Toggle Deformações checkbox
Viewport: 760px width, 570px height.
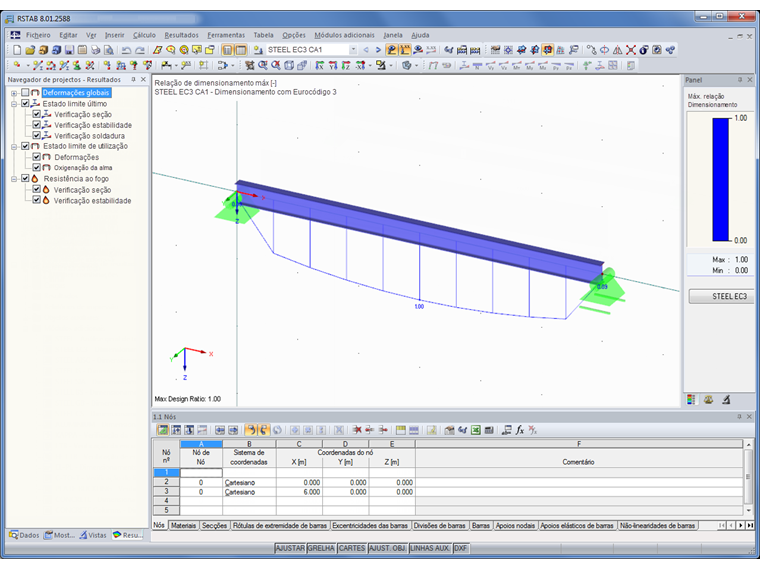click(x=36, y=157)
